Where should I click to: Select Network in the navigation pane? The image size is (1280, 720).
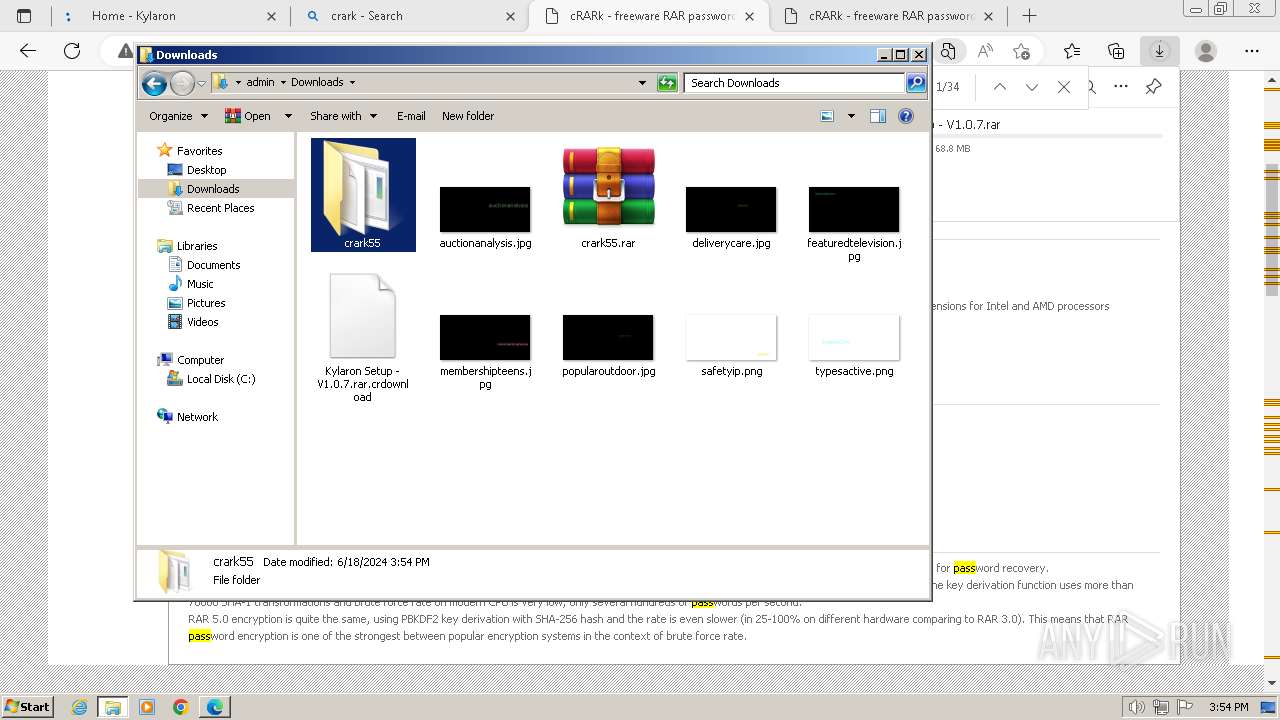coord(197,417)
